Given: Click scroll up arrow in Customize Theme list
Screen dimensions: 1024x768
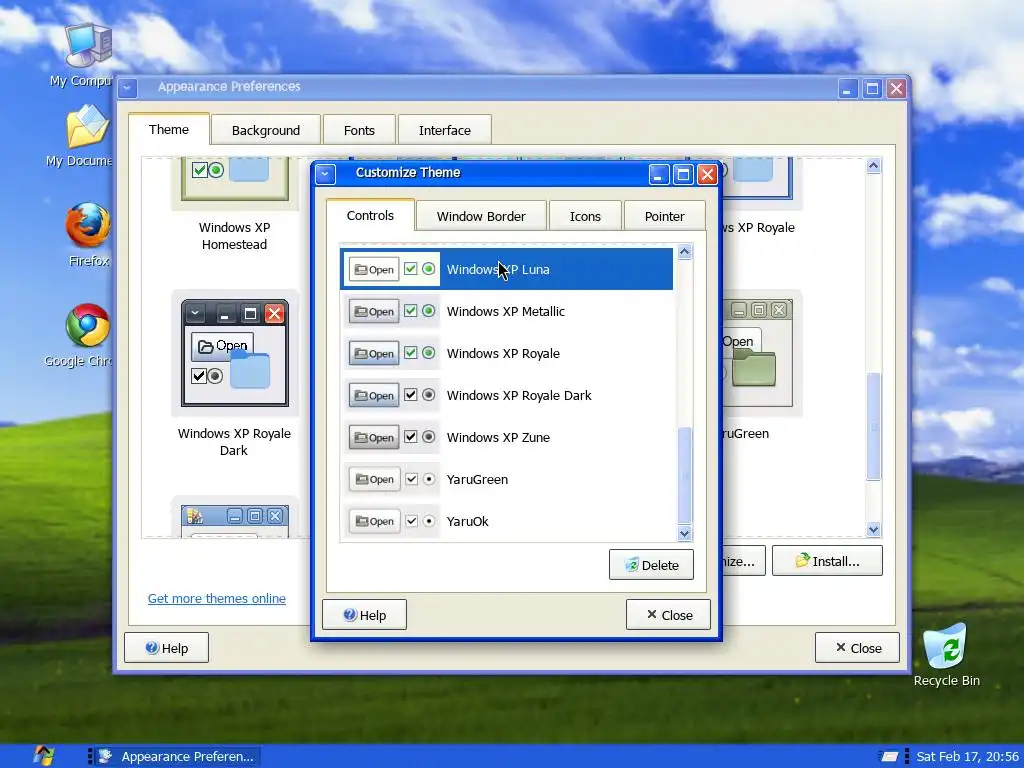Looking at the screenshot, I should 684,252.
